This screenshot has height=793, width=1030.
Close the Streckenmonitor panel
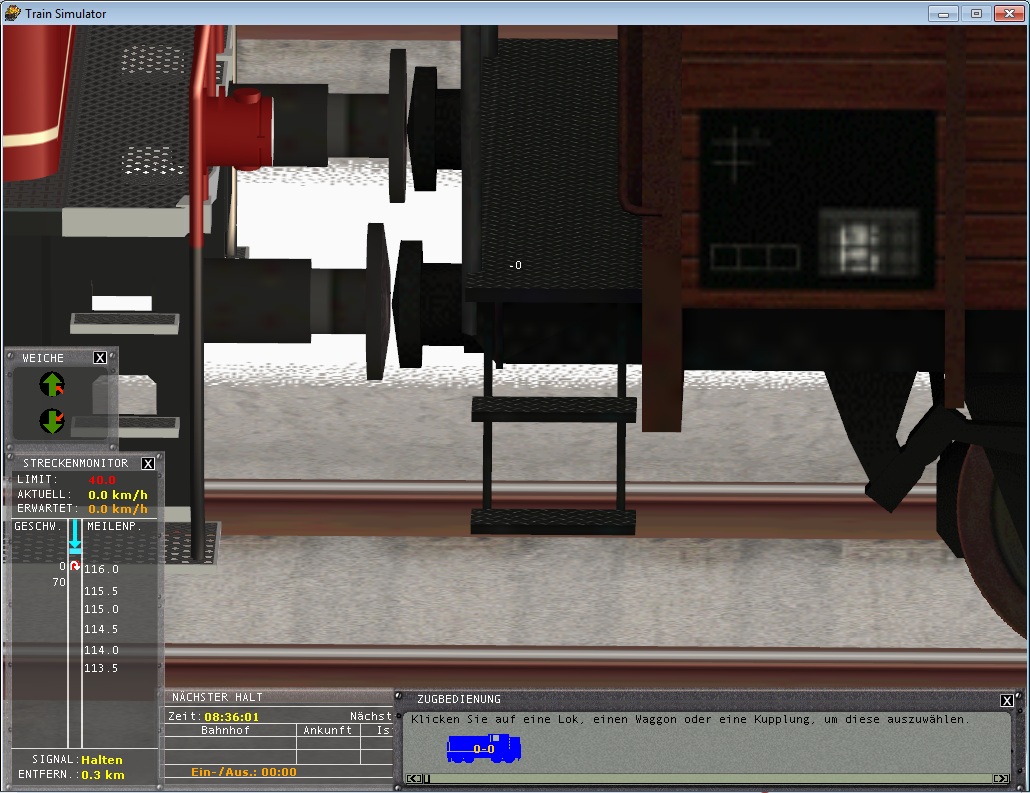point(148,464)
